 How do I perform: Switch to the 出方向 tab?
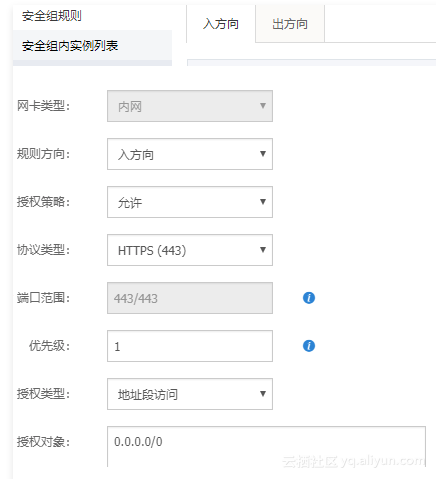[290, 24]
